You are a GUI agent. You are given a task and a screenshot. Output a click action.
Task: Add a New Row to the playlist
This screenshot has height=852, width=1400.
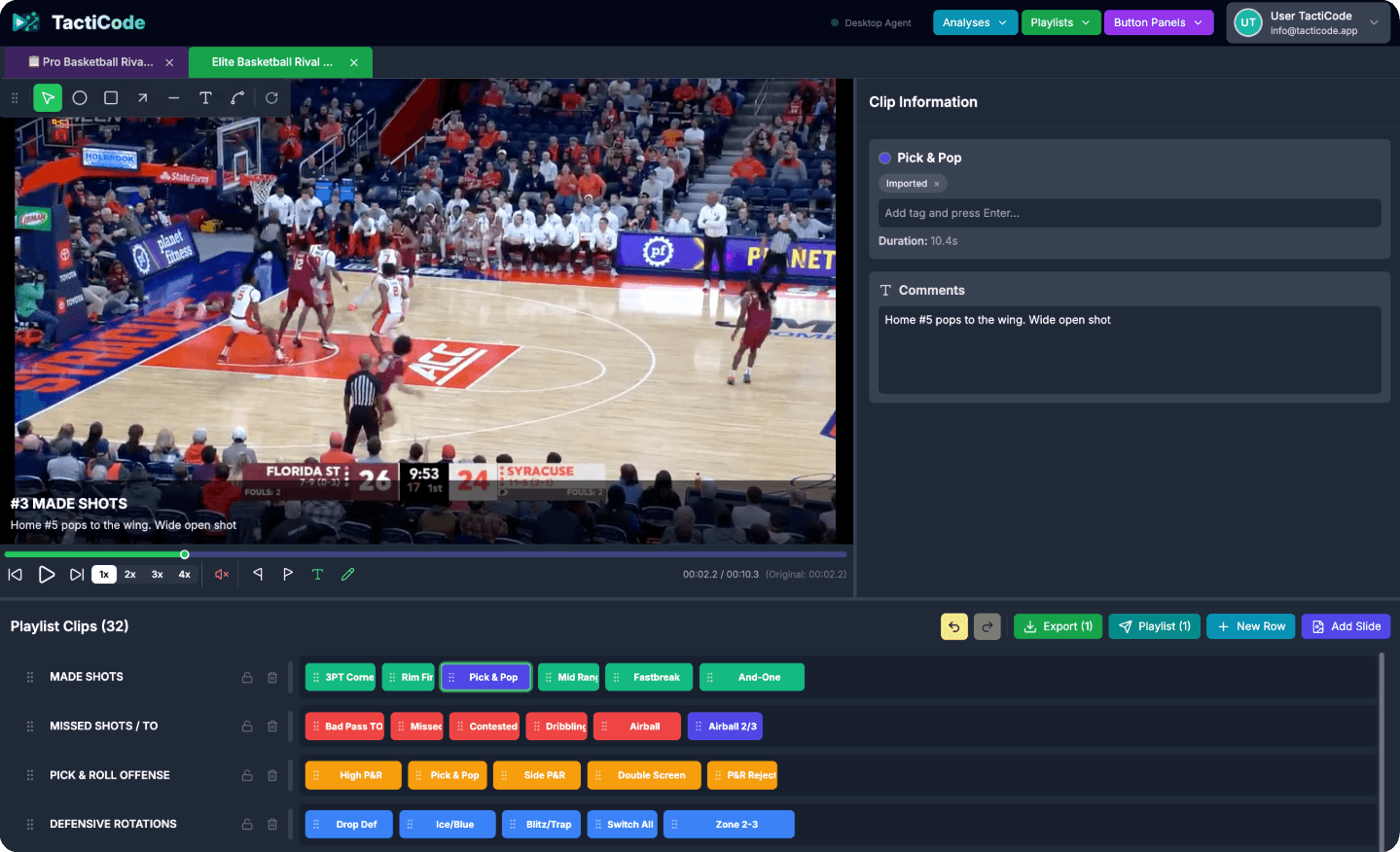tap(1250, 625)
